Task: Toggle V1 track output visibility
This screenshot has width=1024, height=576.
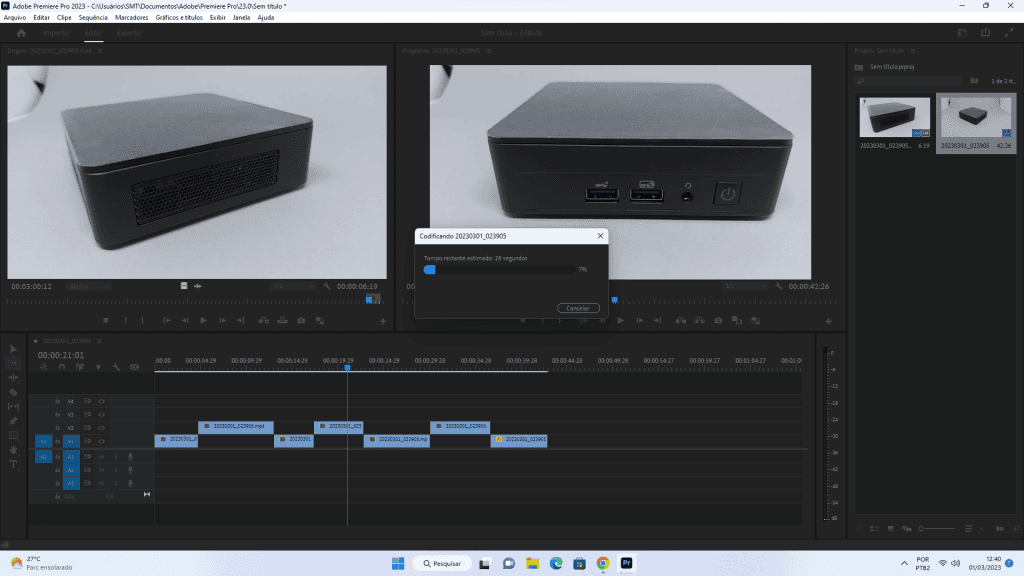Action: tap(101, 441)
